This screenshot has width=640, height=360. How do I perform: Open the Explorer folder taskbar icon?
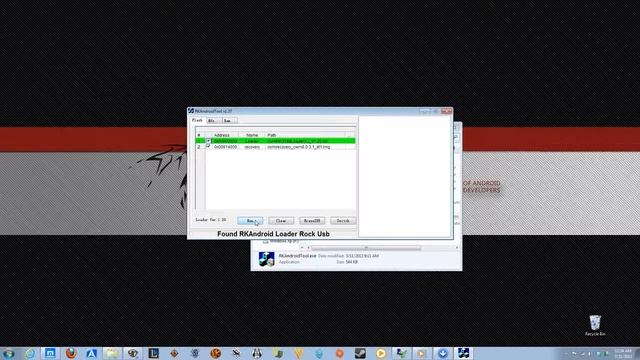coord(112,353)
